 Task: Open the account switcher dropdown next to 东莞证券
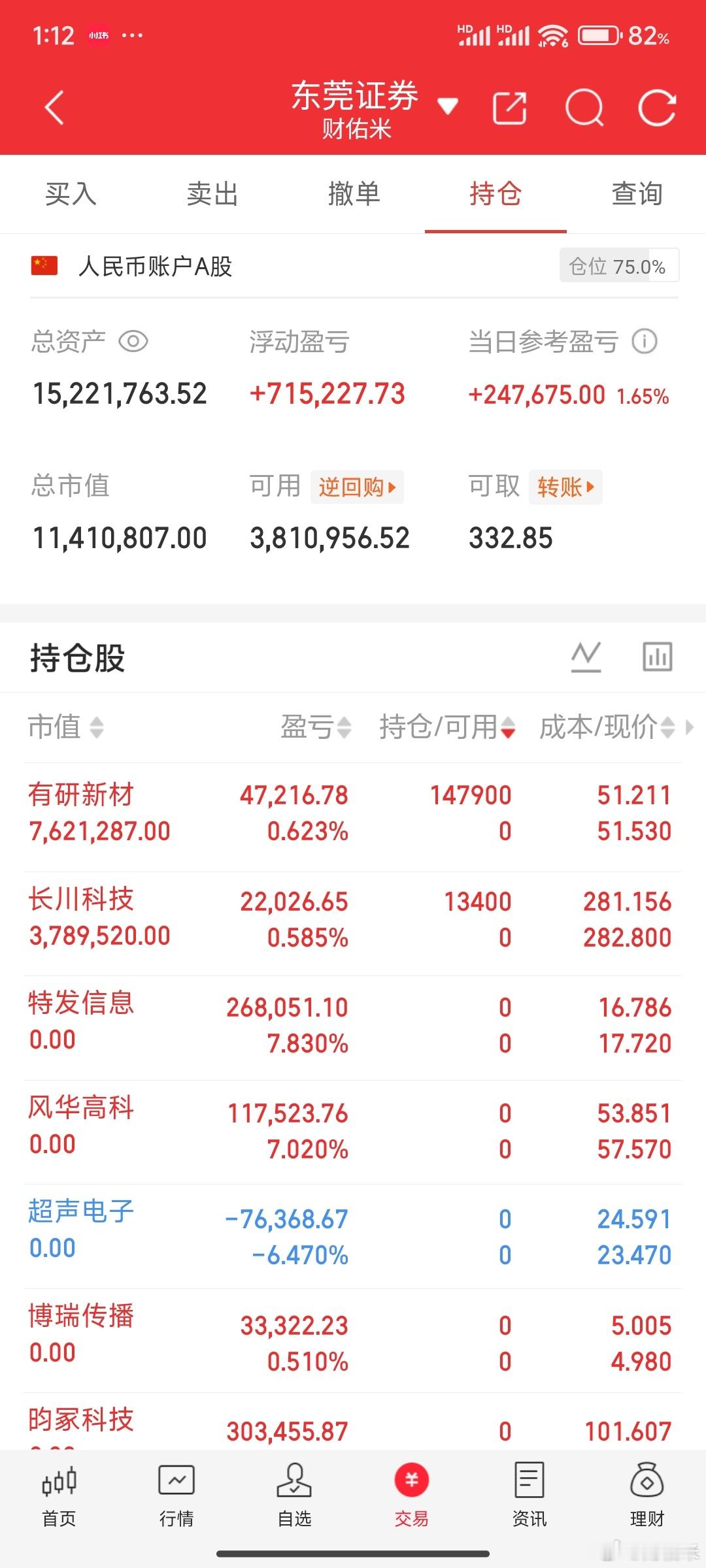pyautogui.click(x=448, y=106)
